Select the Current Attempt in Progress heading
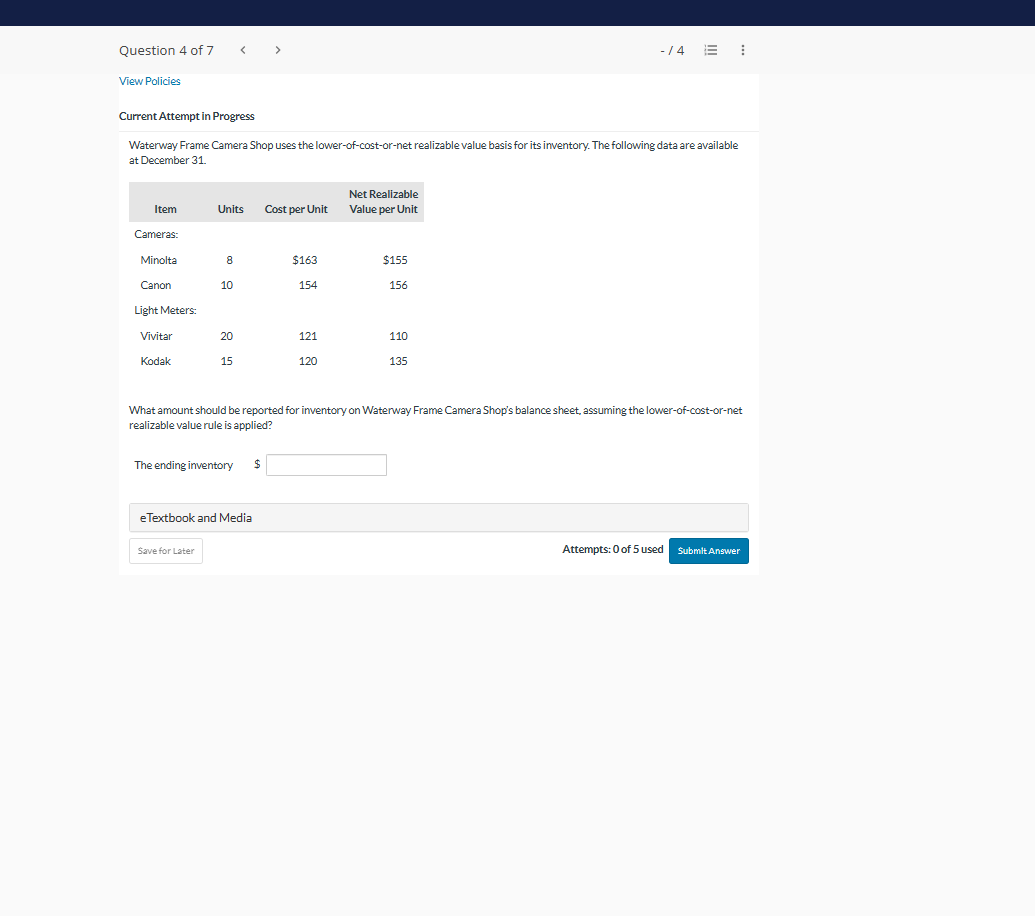Screen dimensions: 1035x916 pos(186,116)
